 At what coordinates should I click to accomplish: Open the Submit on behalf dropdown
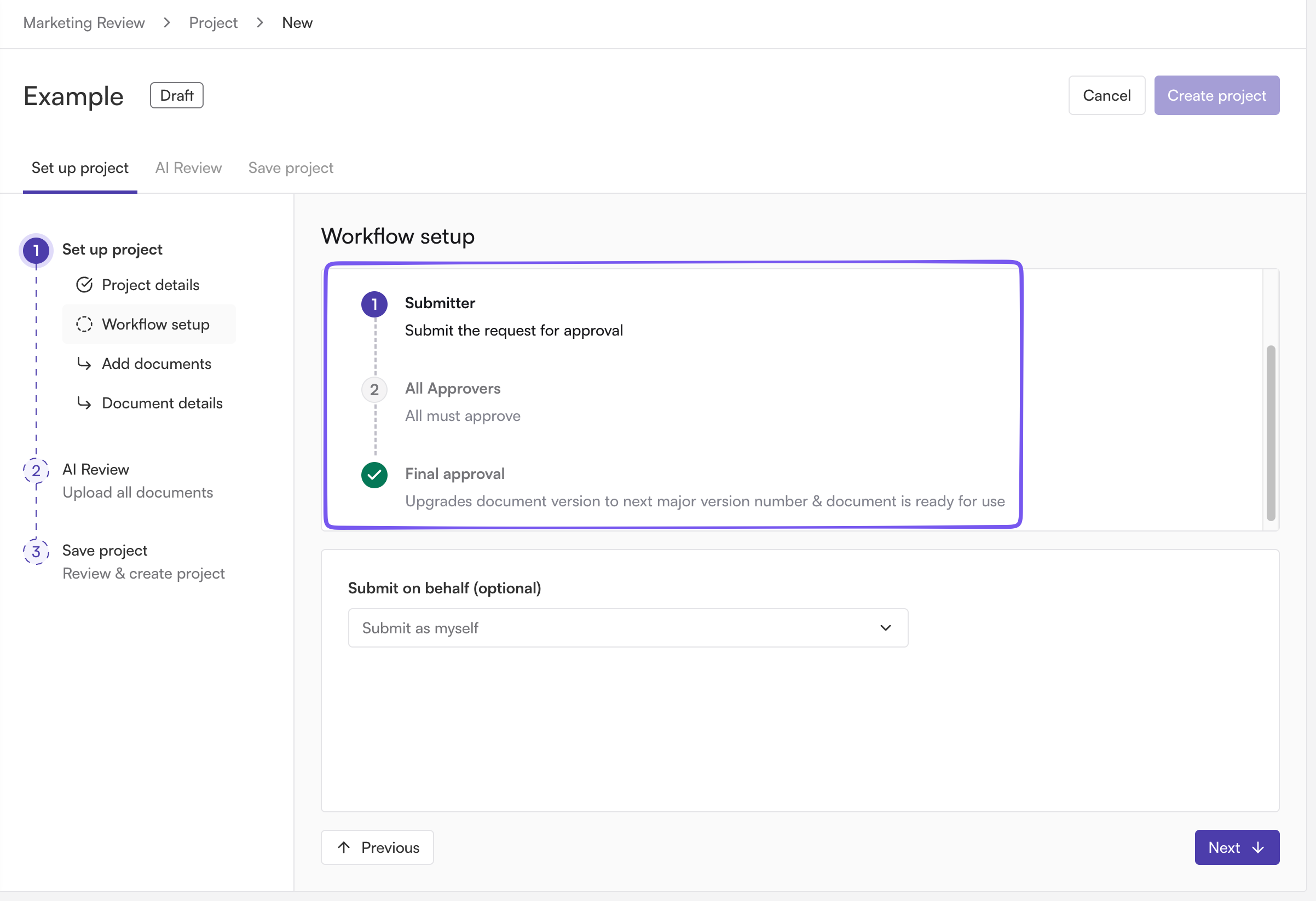point(628,628)
